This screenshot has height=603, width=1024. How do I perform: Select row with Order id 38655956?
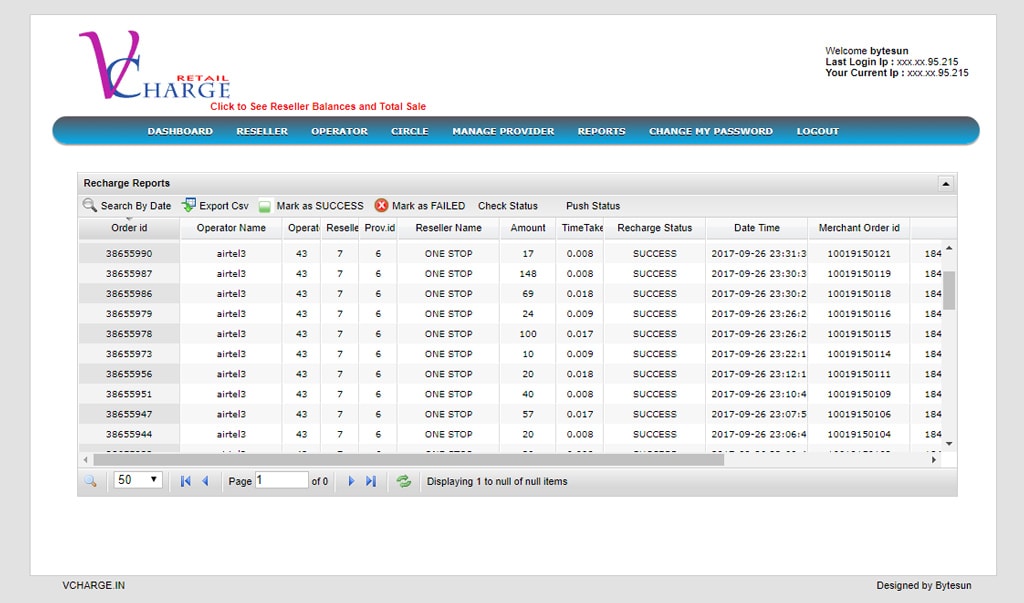point(509,374)
